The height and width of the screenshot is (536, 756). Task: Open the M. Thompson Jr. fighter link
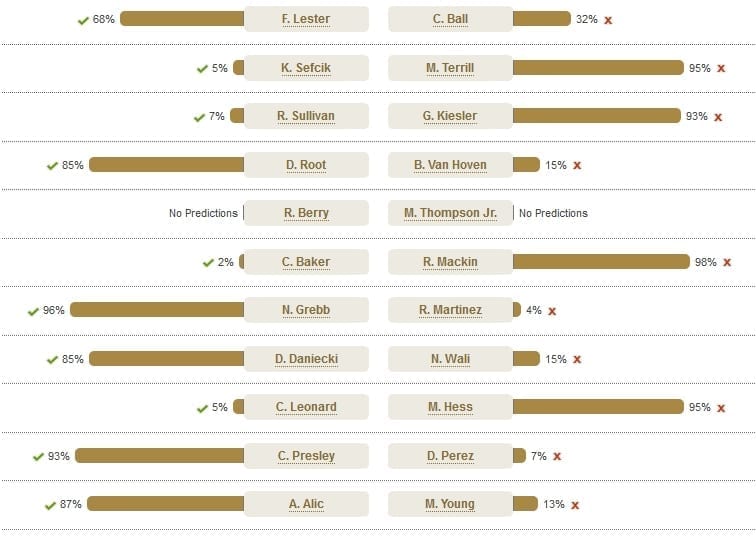450,213
